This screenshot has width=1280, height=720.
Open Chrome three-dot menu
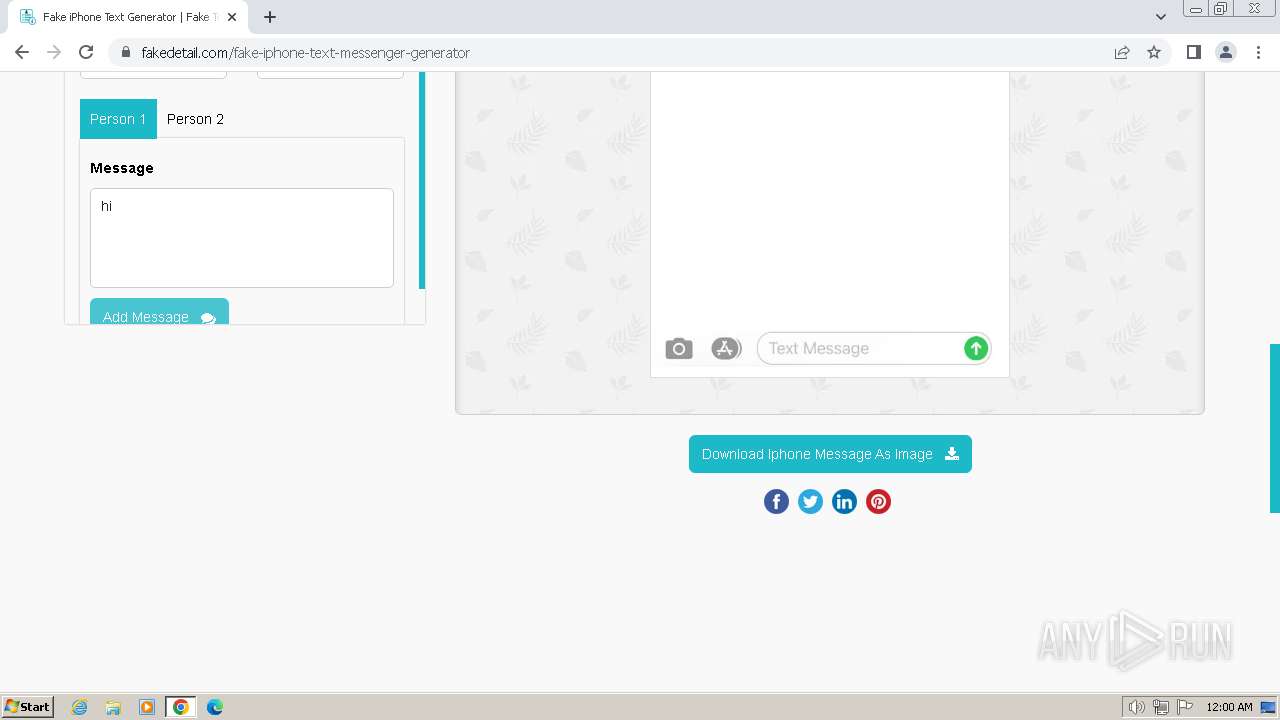pyautogui.click(x=1258, y=52)
